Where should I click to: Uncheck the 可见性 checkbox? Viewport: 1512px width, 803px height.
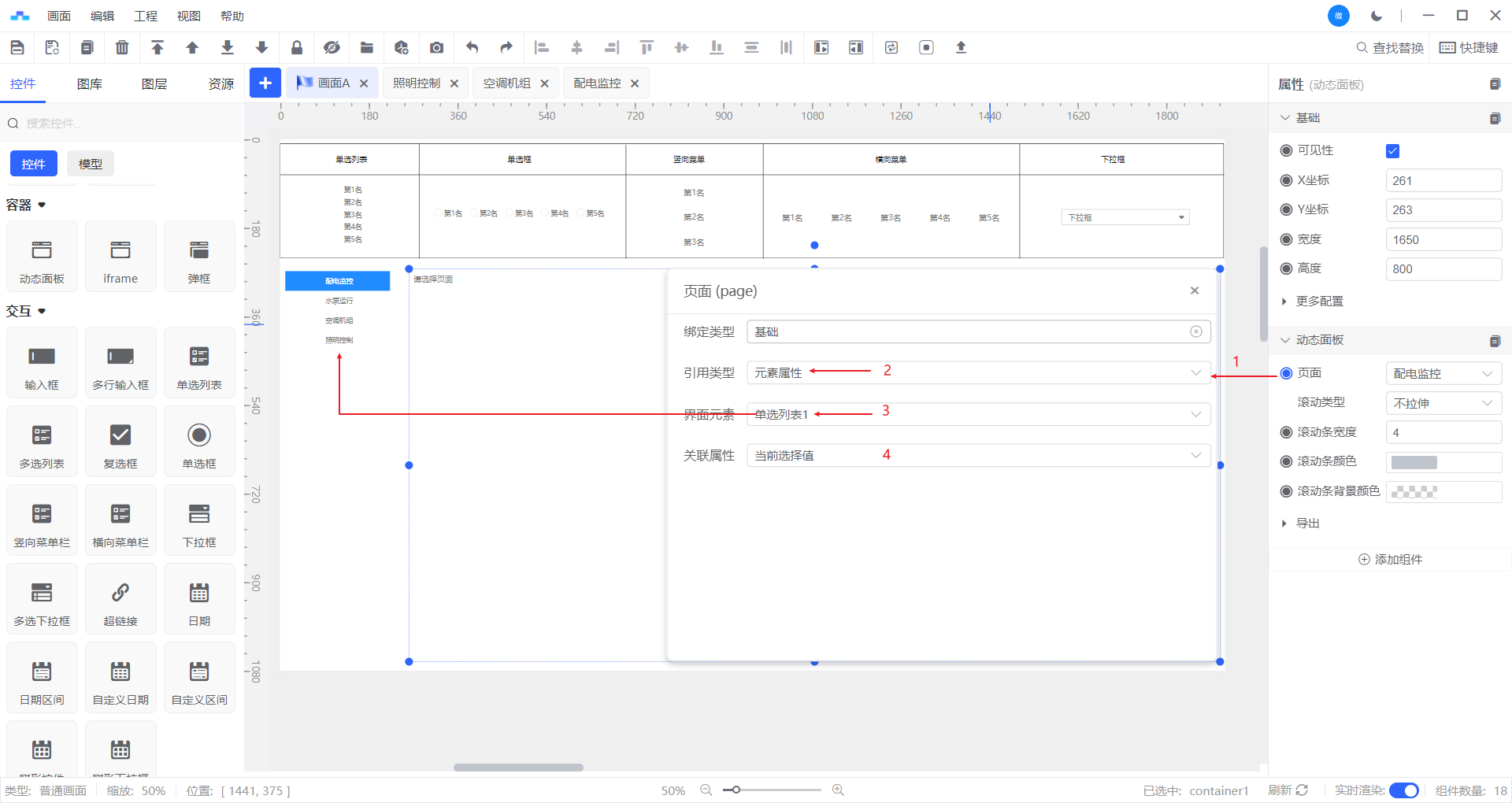pyautogui.click(x=1392, y=151)
